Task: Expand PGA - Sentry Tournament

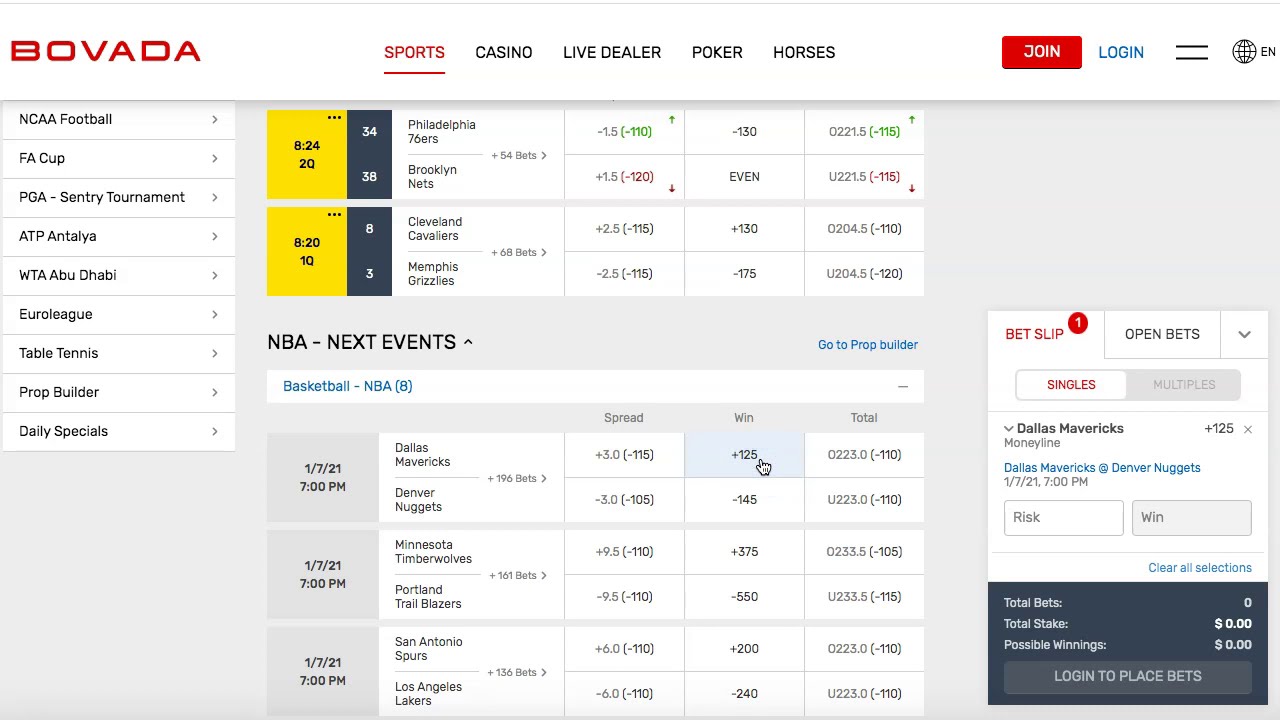Action: tap(119, 197)
